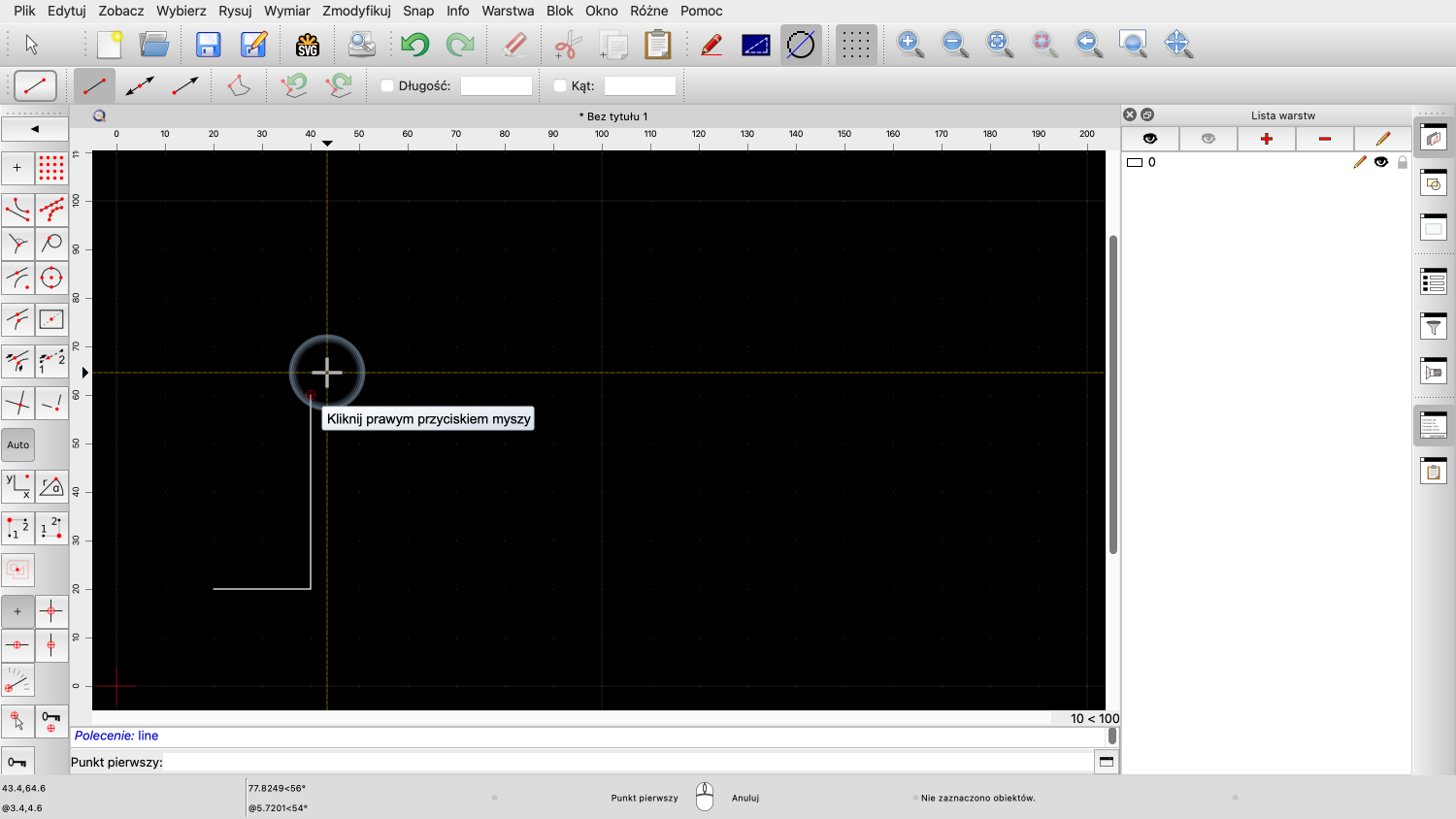The height and width of the screenshot is (819, 1456).
Task: Enable the Długość checkbox
Action: [x=387, y=86]
